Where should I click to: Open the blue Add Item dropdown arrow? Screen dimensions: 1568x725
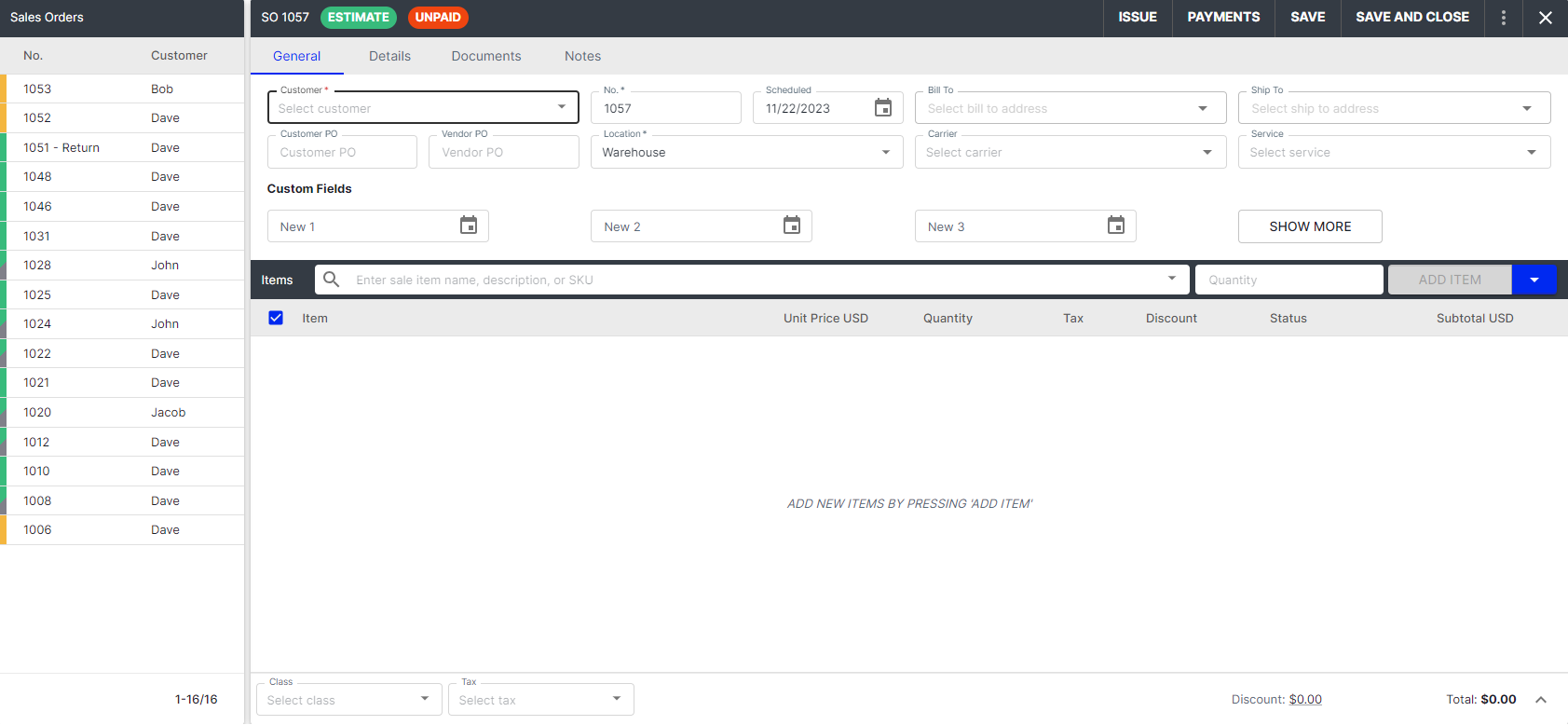pos(1534,280)
